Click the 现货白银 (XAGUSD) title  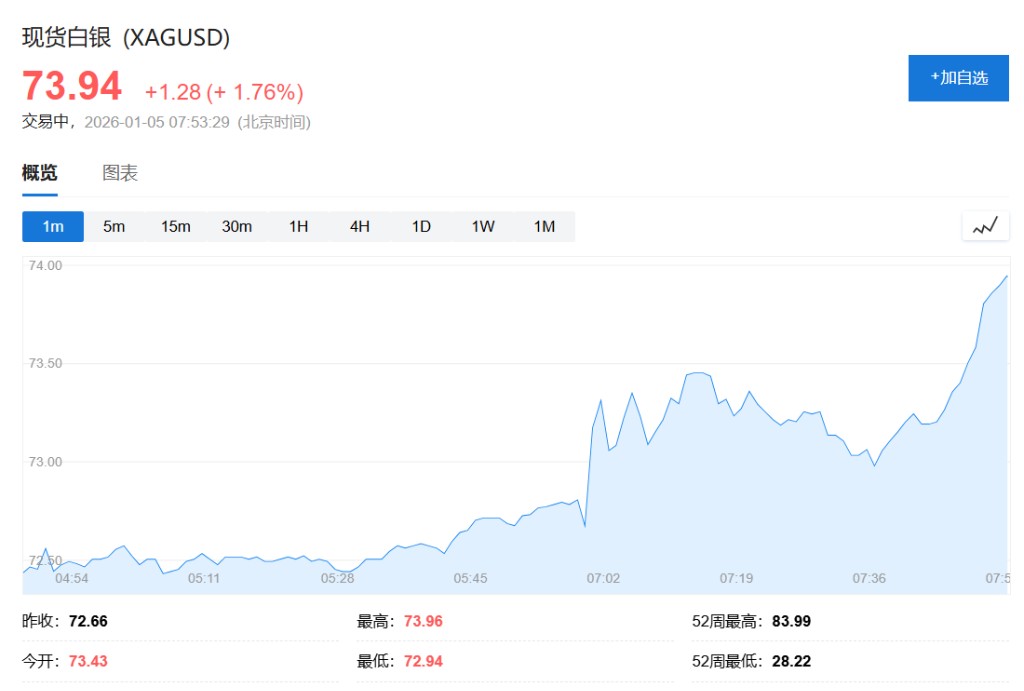(x=126, y=38)
